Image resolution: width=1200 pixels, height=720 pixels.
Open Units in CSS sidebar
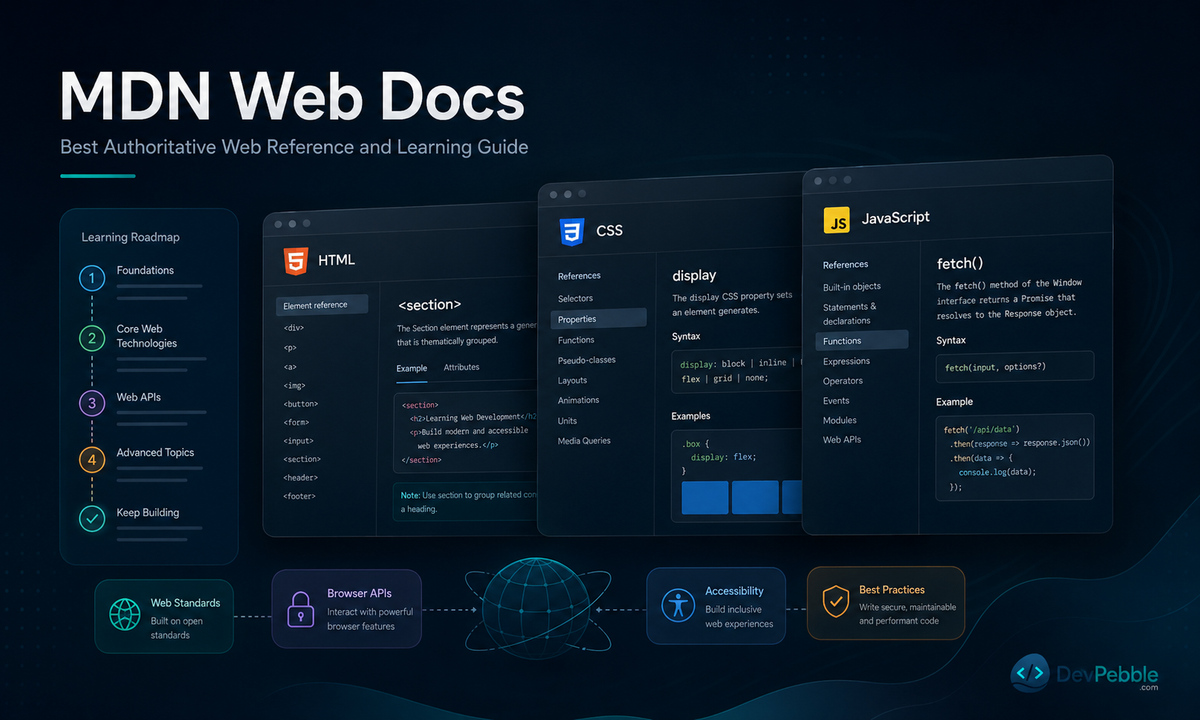[x=567, y=421]
